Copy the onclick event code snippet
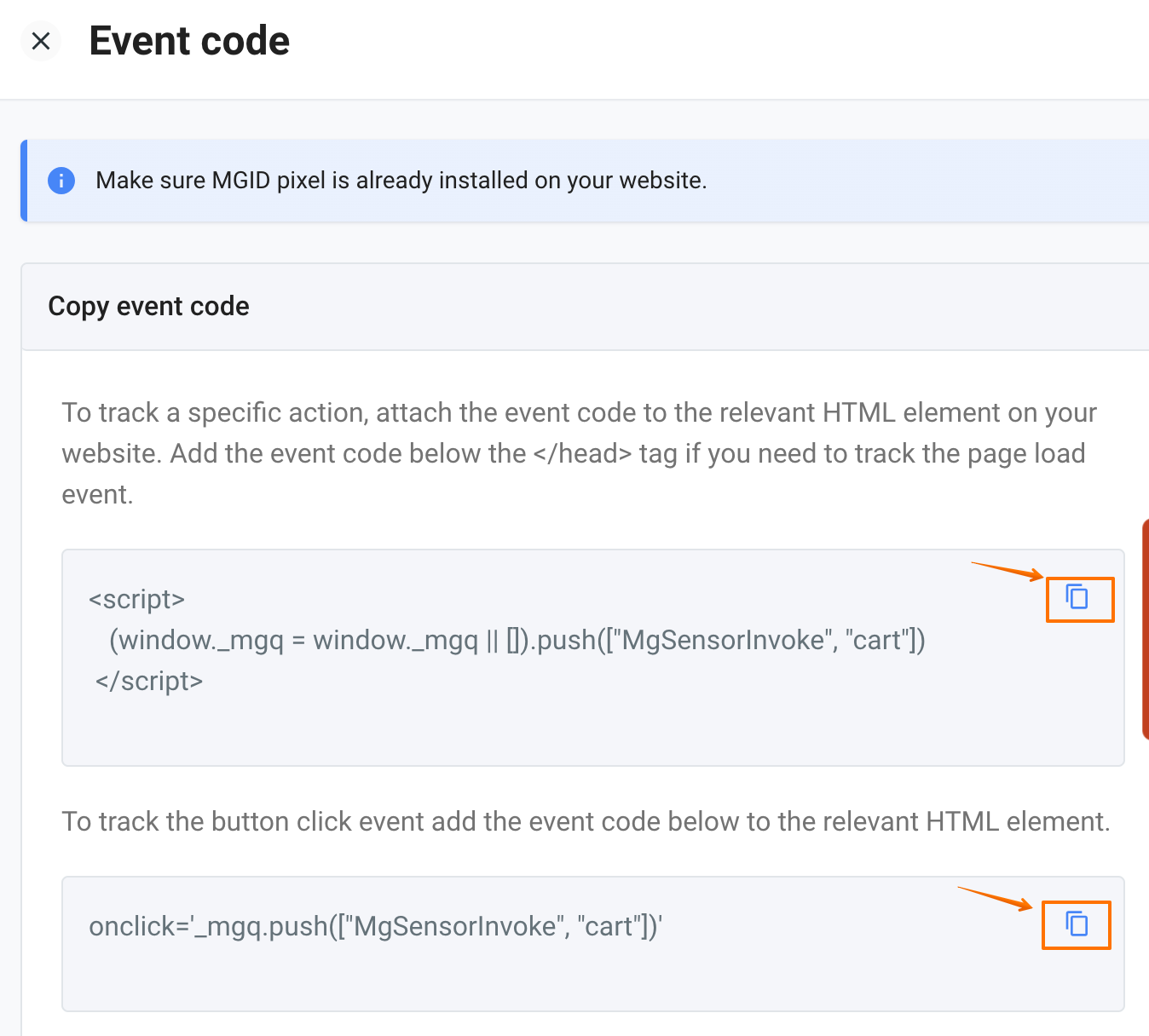Image resolution: width=1149 pixels, height=1036 pixels. click(1077, 924)
